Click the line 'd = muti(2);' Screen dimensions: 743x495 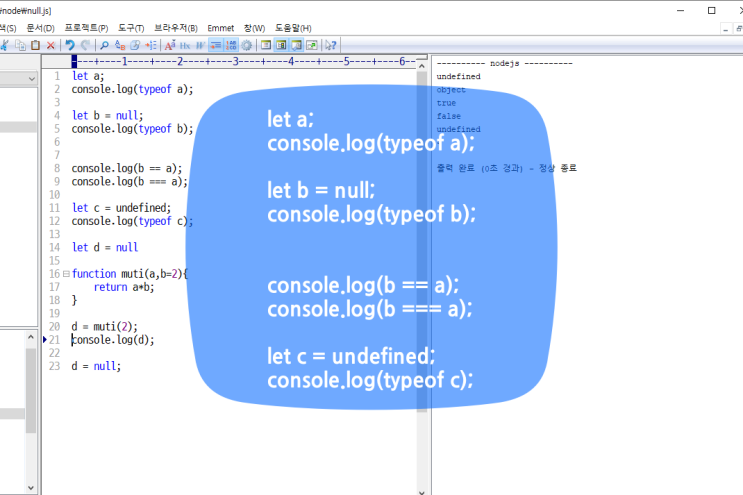tap(104, 327)
